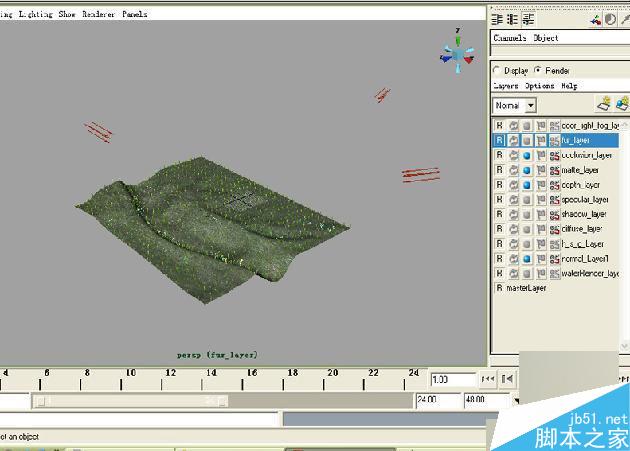Open the Layers menu in layer editor

click(505, 86)
